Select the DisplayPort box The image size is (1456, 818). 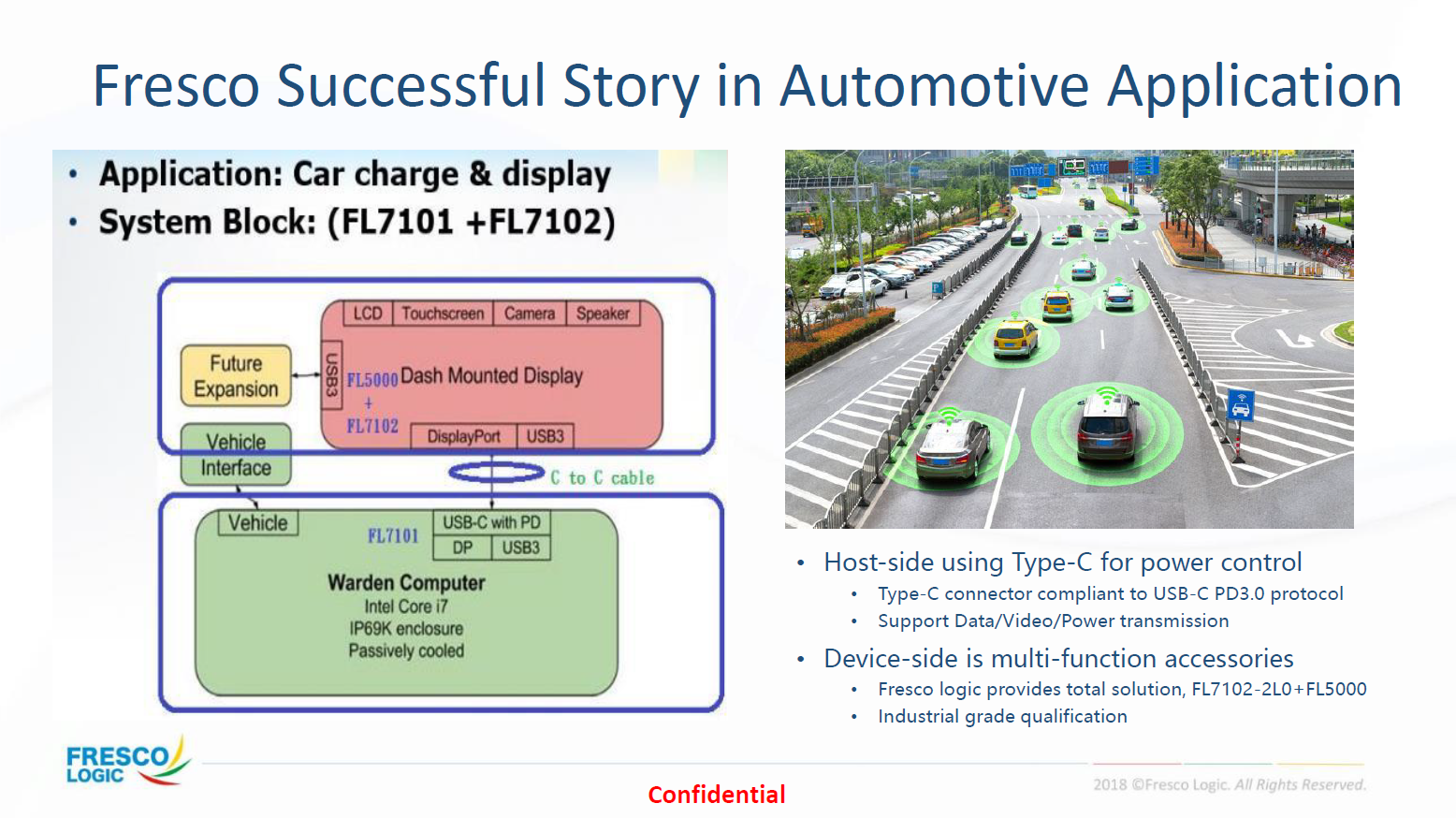coord(464,436)
